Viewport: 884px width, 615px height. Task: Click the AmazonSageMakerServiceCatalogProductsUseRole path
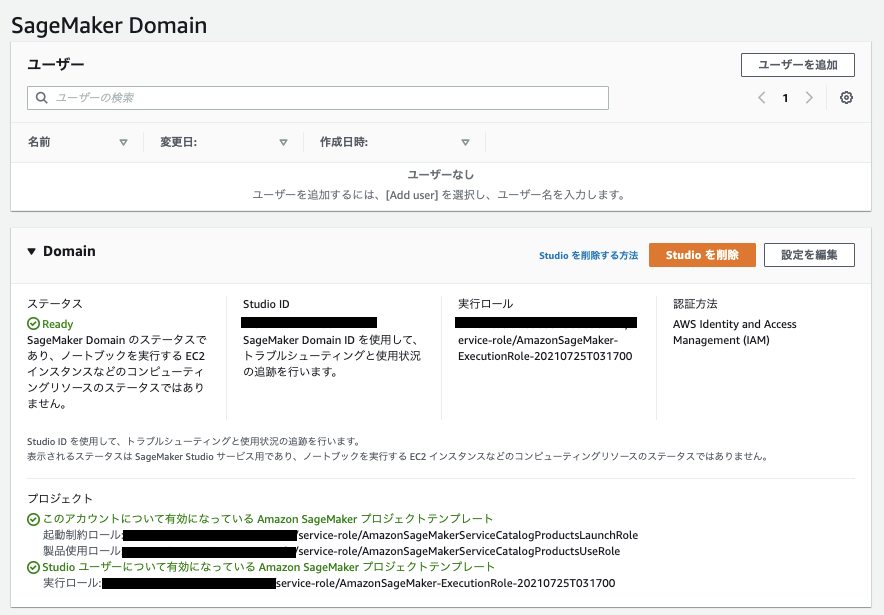point(459,551)
